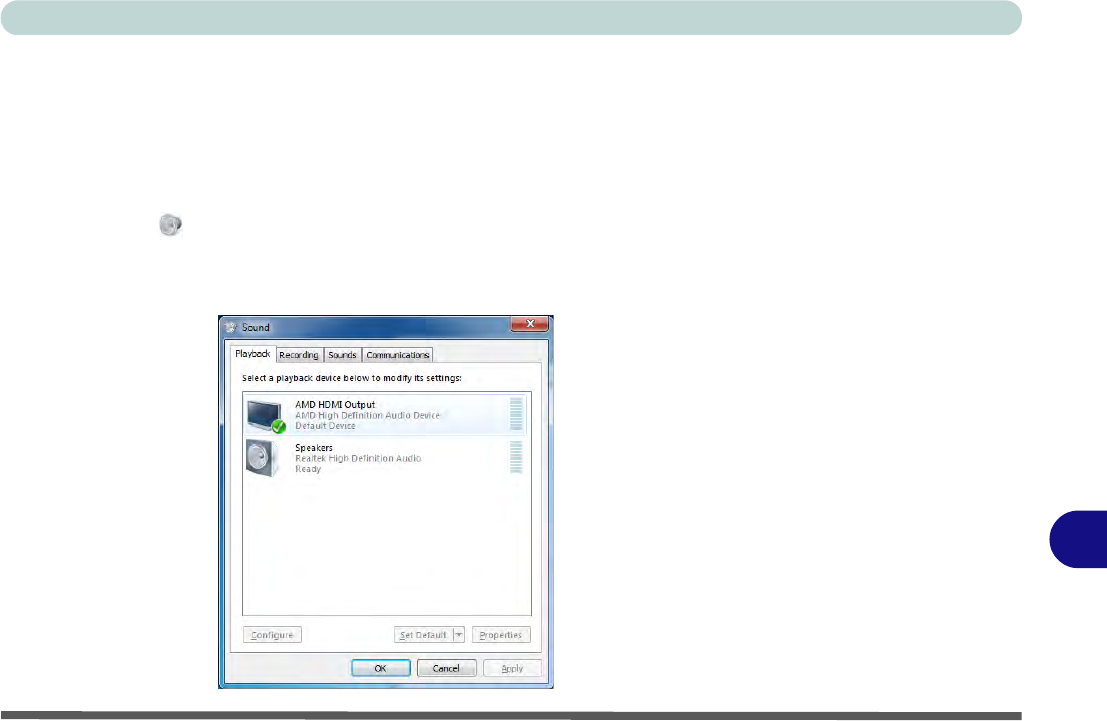Switch to the Playback tab
Viewport: 1107px width, 721px height.
(252, 354)
